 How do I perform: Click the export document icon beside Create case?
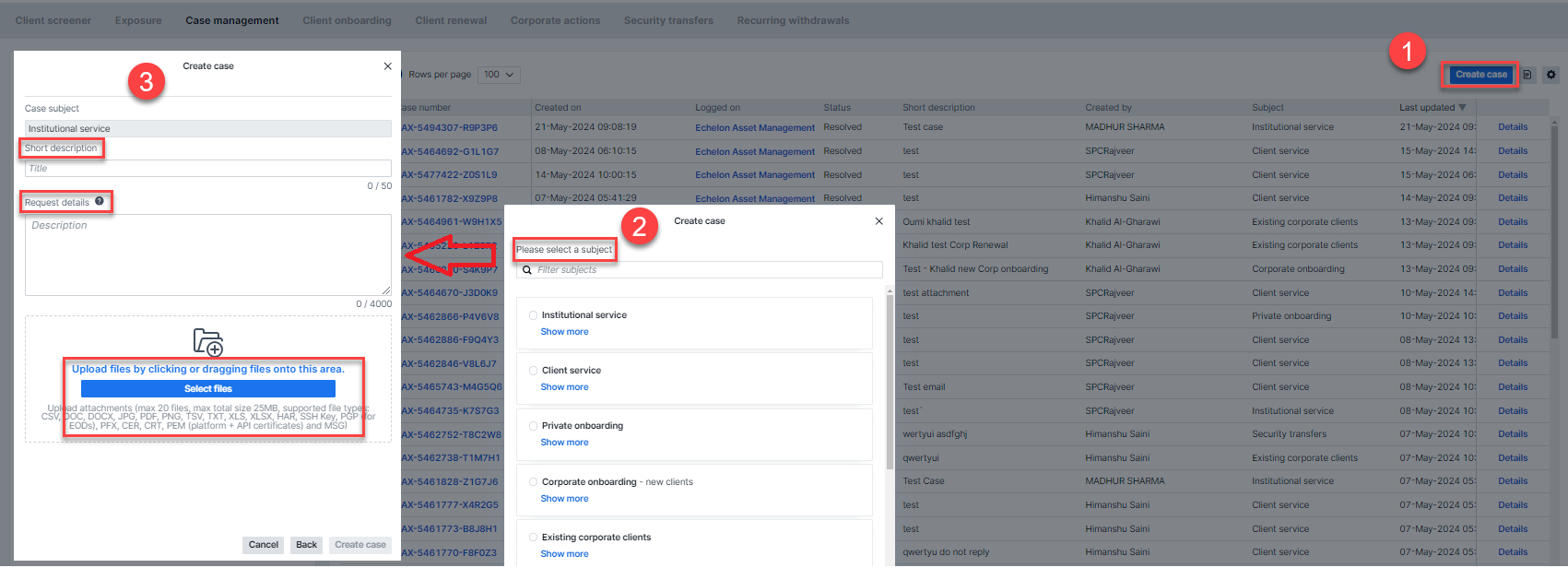pyautogui.click(x=1527, y=75)
